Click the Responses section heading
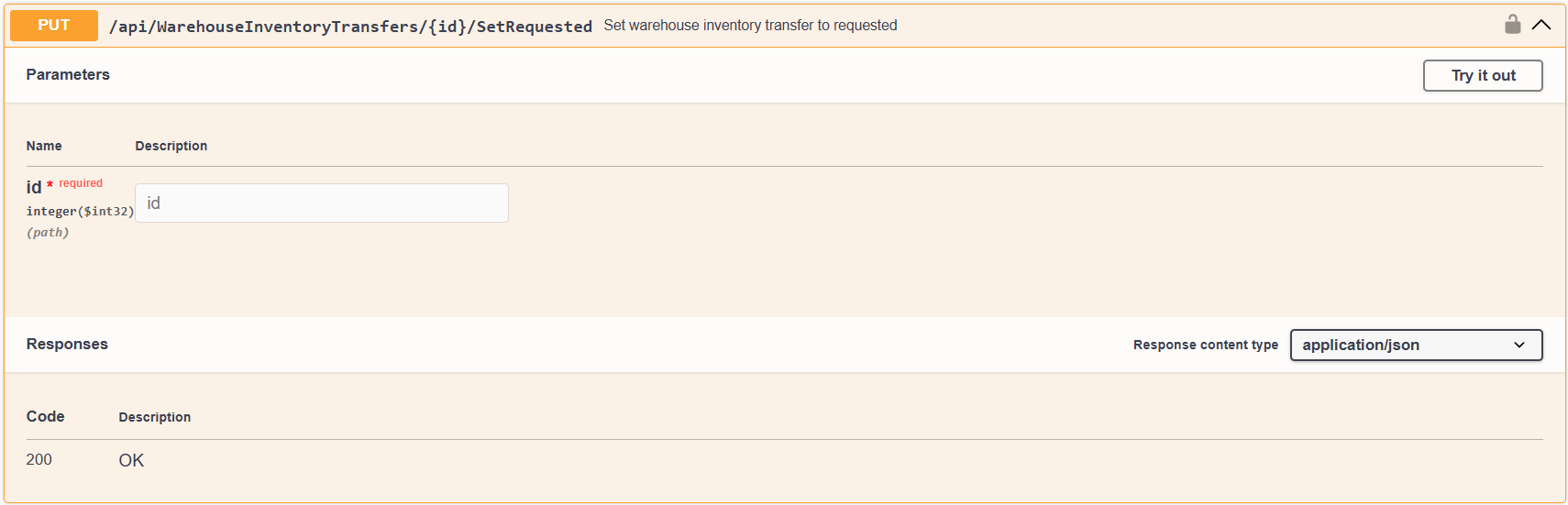This screenshot has height=505, width=1568. (x=67, y=345)
